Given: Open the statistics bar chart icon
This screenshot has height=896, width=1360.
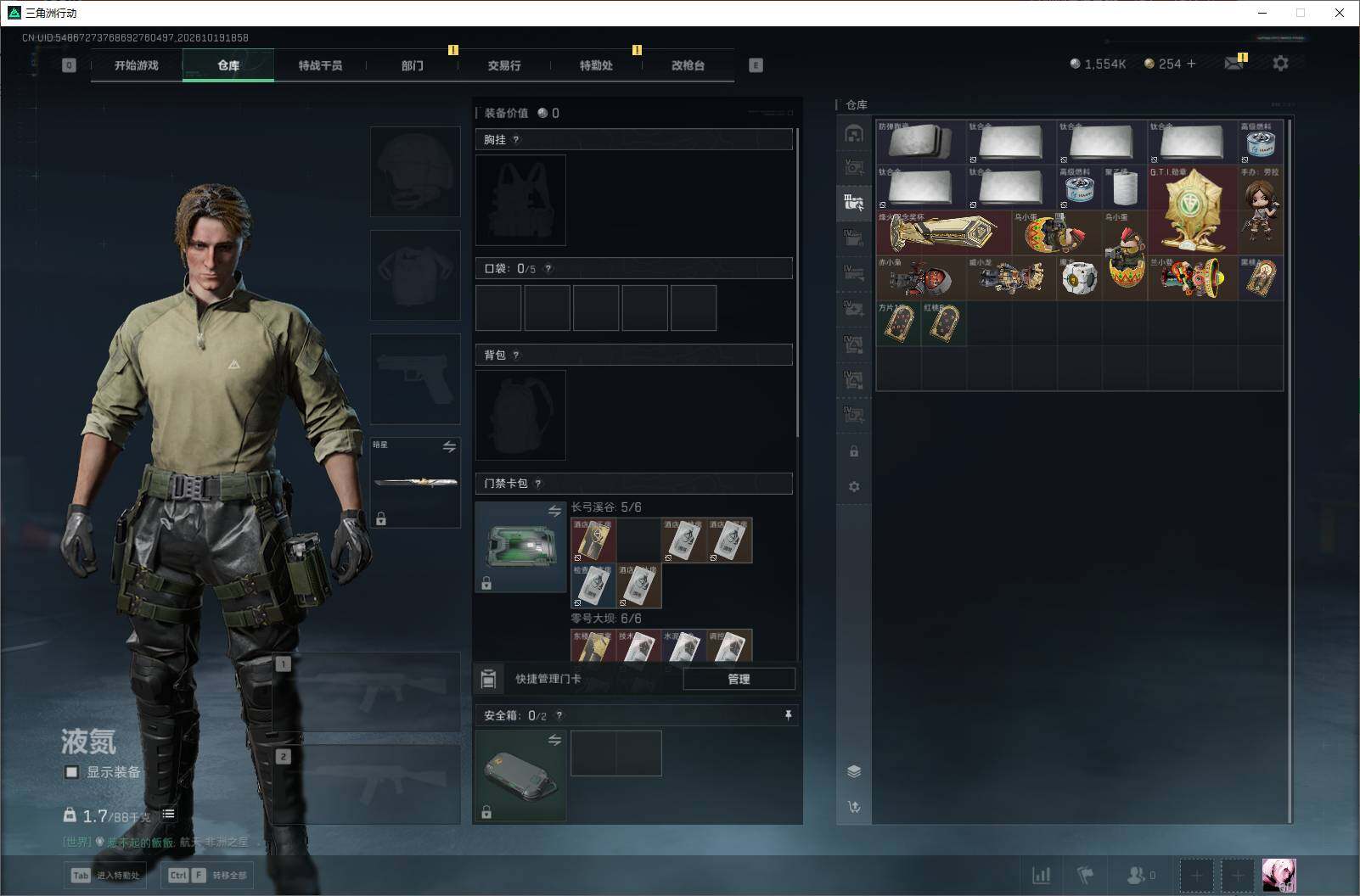Looking at the screenshot, I should [1041, 875].
